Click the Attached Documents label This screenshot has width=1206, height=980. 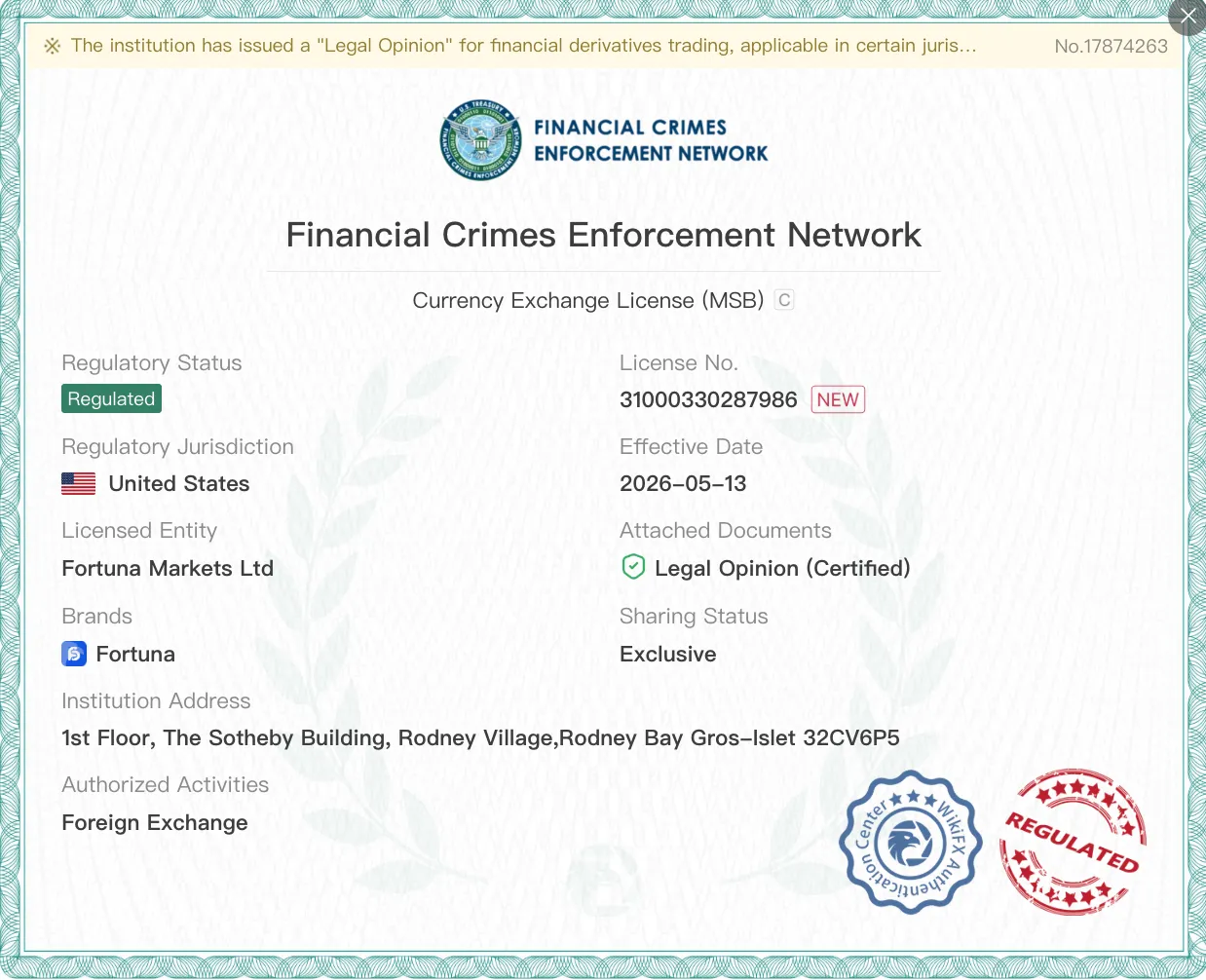pos(726,530)
